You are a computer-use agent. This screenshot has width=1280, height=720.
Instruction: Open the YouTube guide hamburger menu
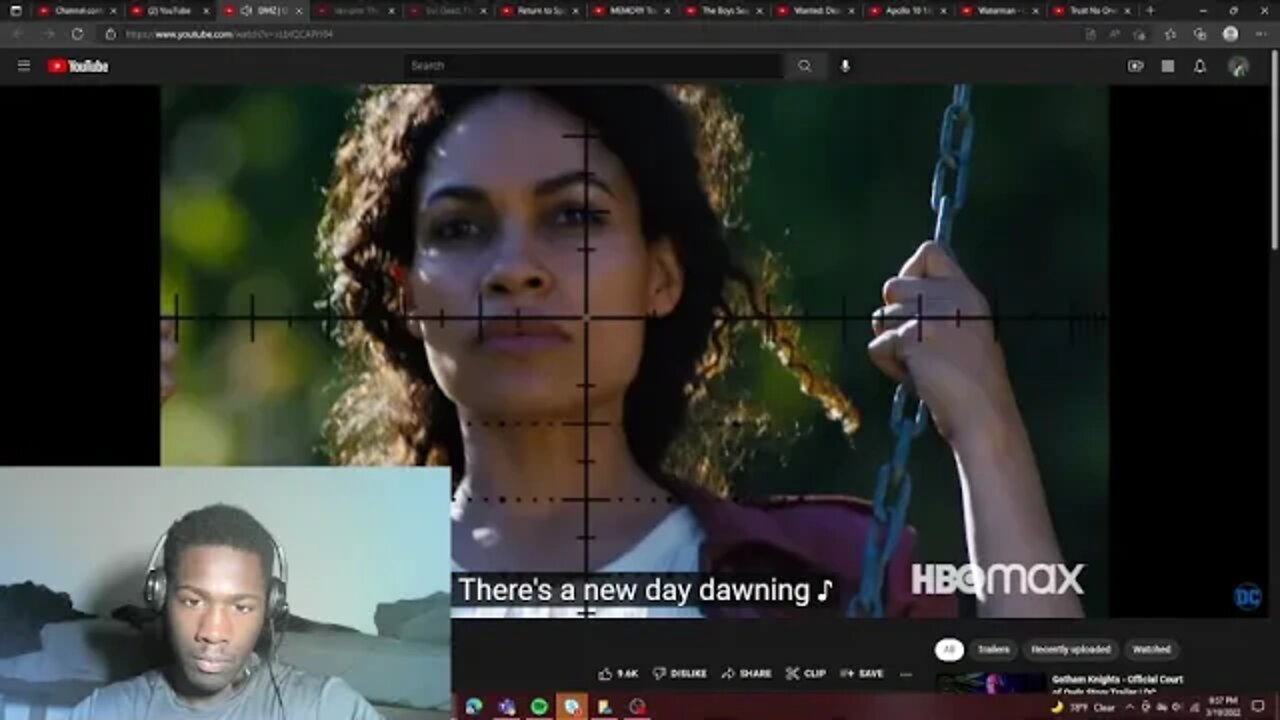tap(24, 66)
